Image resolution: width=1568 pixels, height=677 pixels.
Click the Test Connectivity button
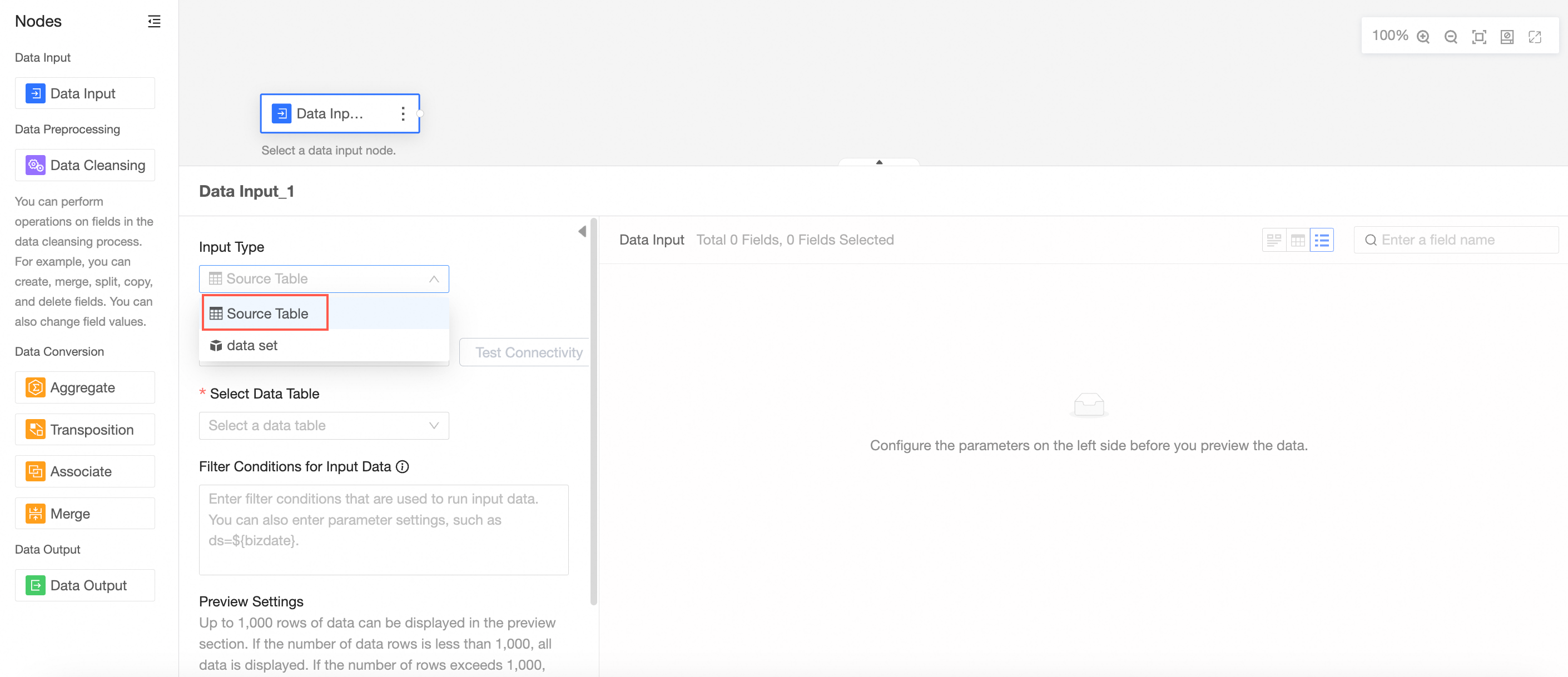click(x=527, y=353)
